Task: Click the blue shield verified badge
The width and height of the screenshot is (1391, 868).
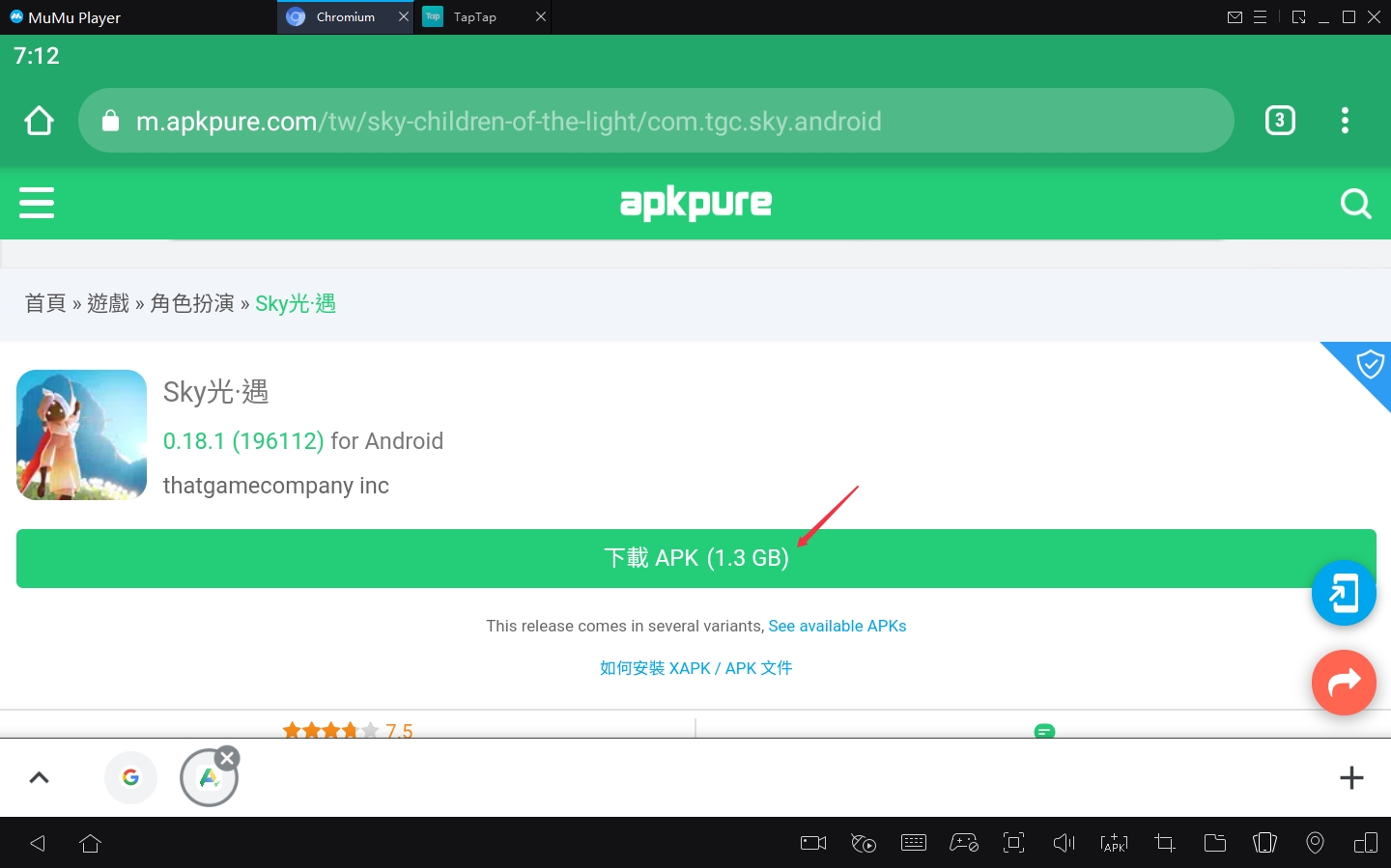Action: click(1369, 365)
